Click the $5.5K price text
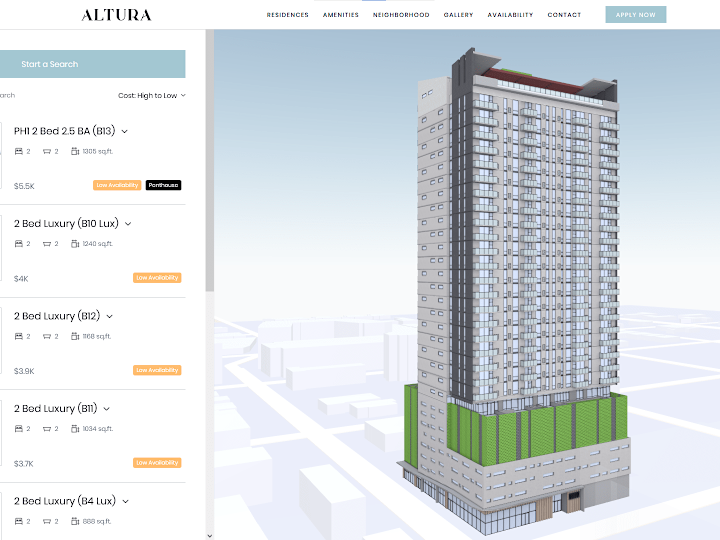 click(x=24, y=186)
